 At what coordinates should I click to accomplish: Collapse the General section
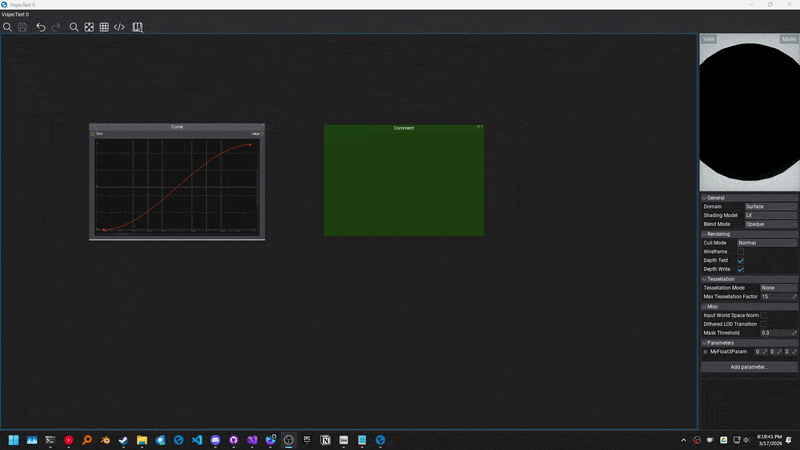749,198
